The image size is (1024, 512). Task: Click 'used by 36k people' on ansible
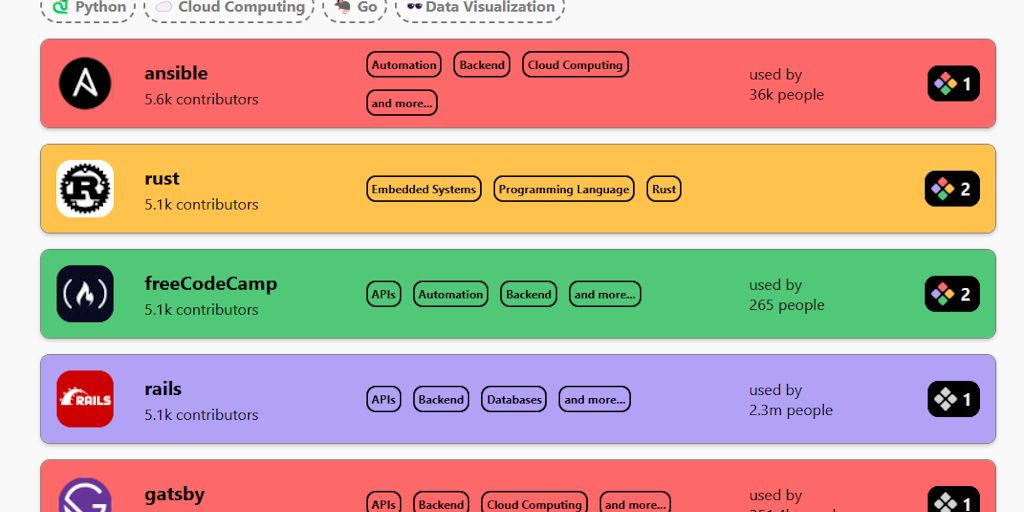tap(786, 84)
